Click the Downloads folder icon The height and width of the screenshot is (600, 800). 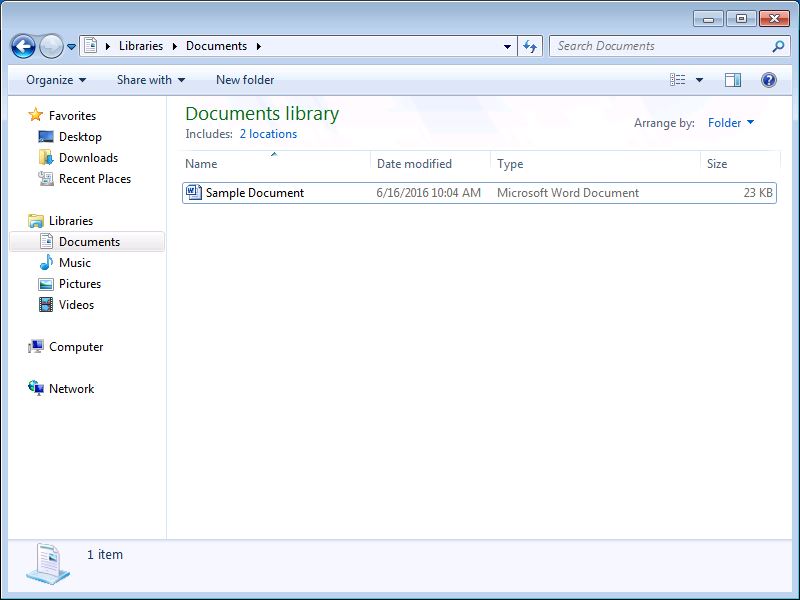tap(45, 157)
